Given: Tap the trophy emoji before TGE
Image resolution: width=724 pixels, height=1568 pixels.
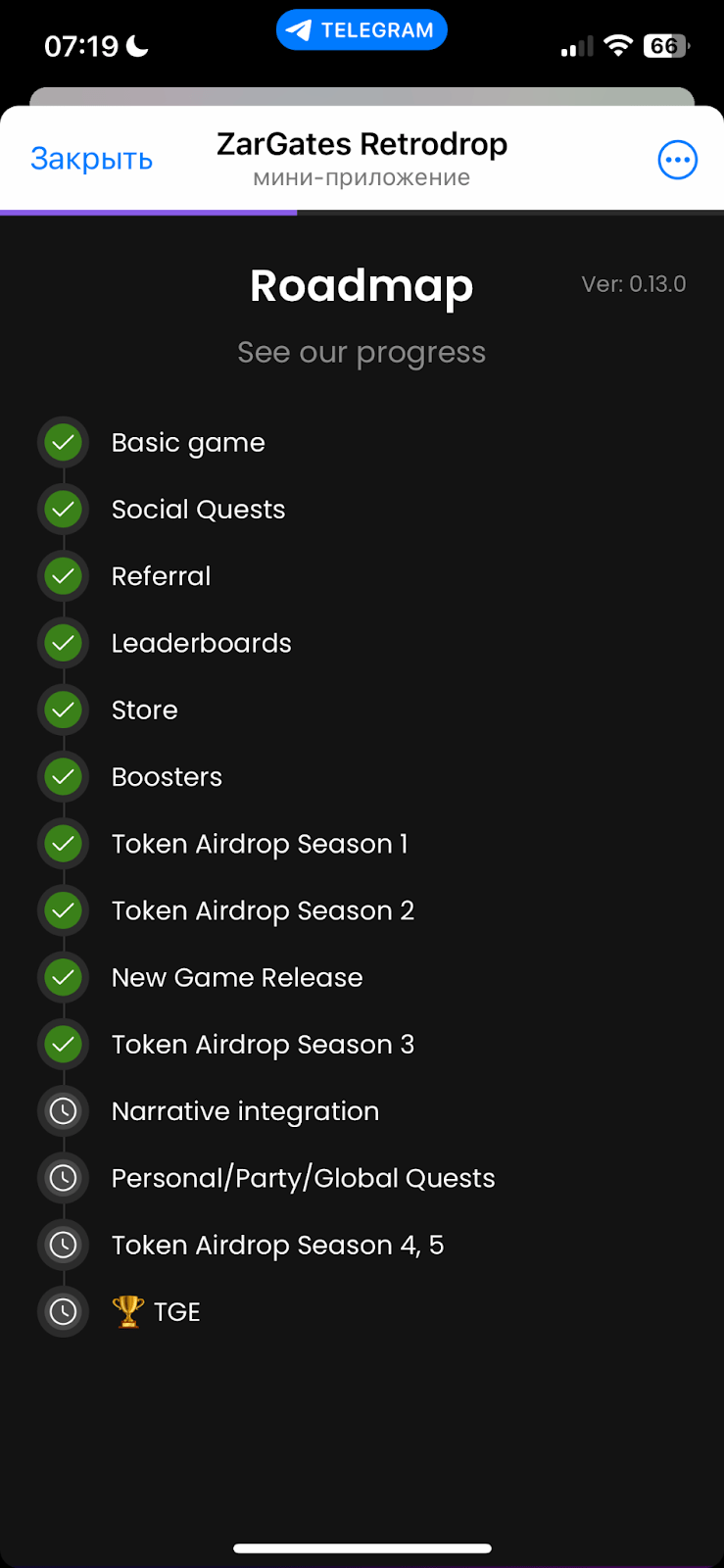Looking at the screenshot, I should click(128, 1311).
